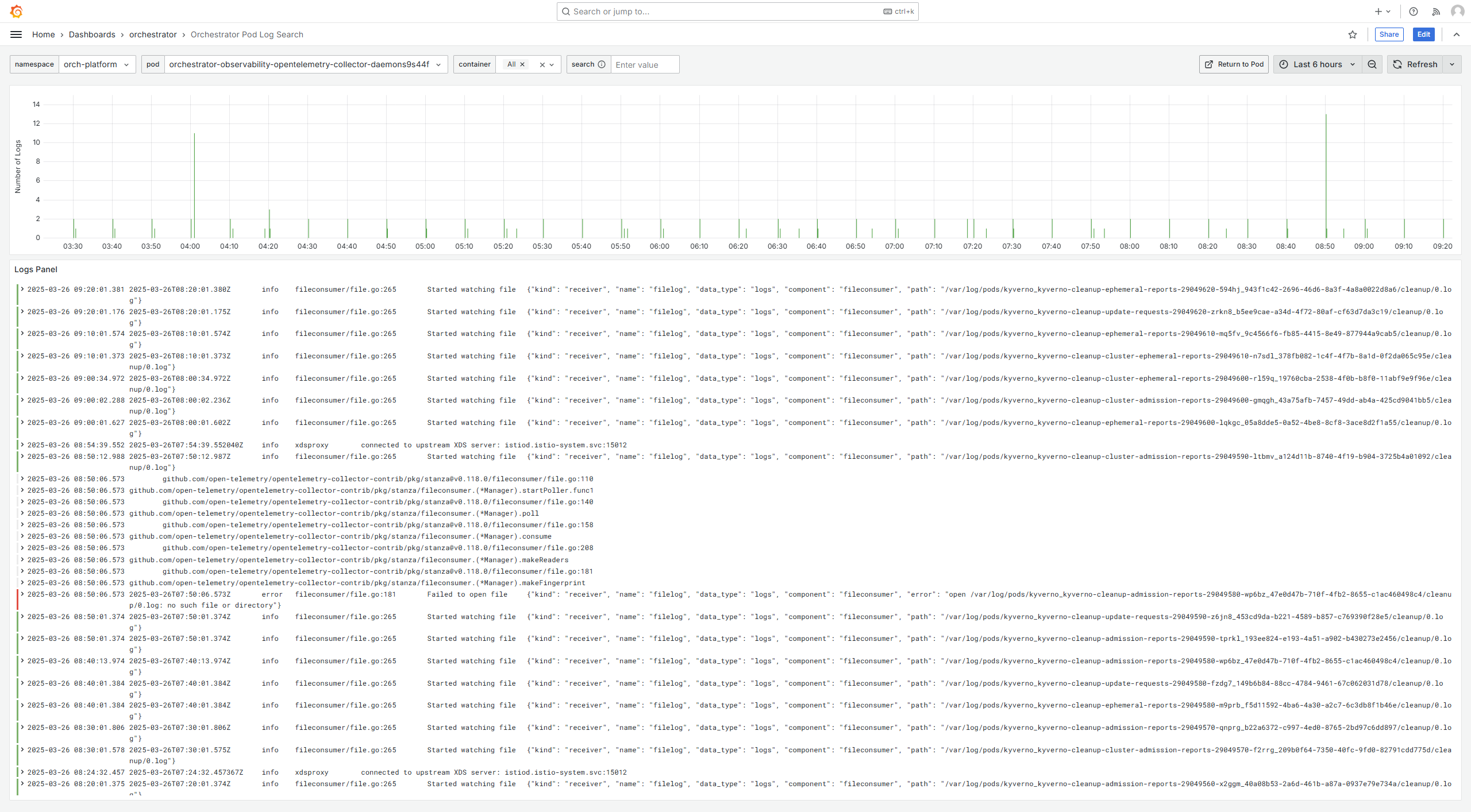Open the pod selector dropdown
Image resolution: width=1471 pixels, height=812 pixels.
(305, 64)
